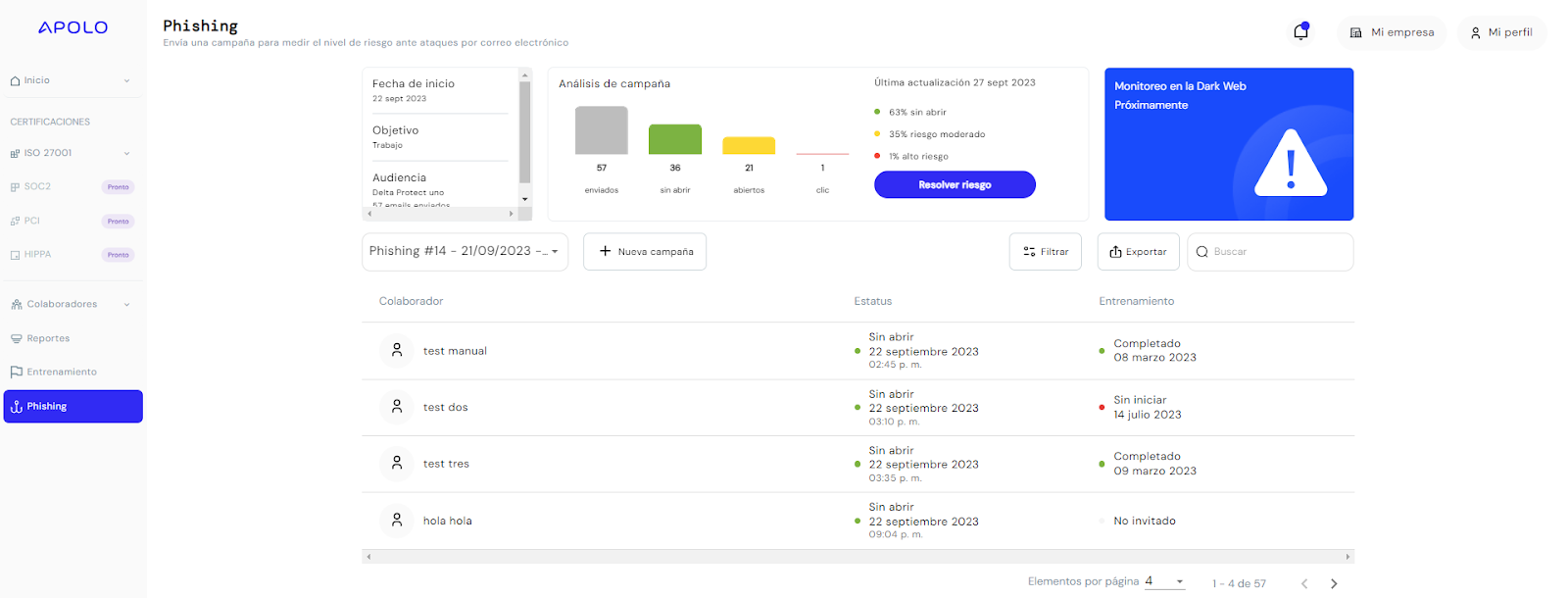
Task: Open the Elementos por página dropdown
Action: [x=1164, y=581]
